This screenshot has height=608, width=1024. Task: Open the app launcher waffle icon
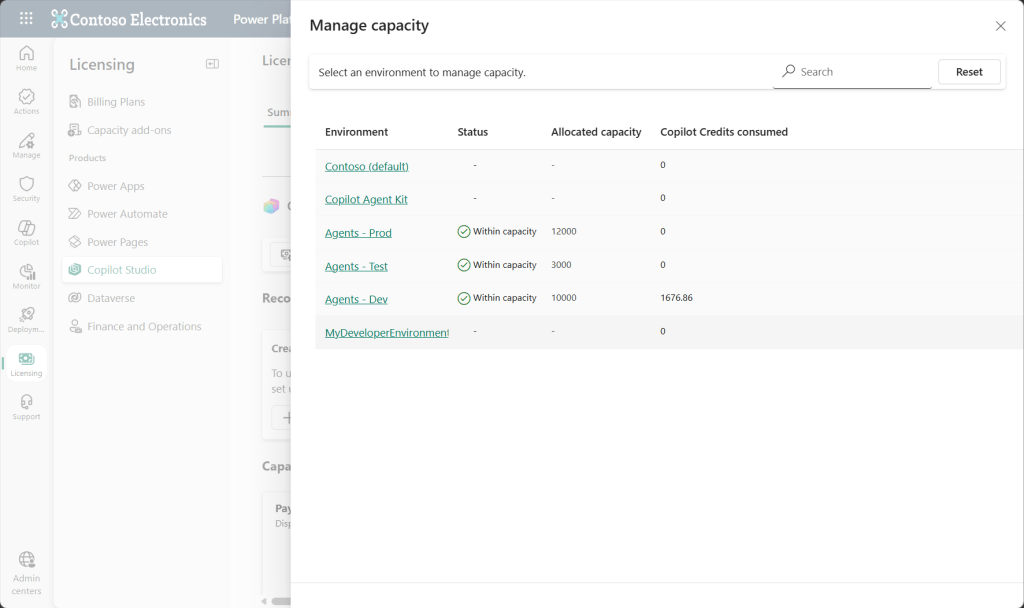(x=26, y=18)
